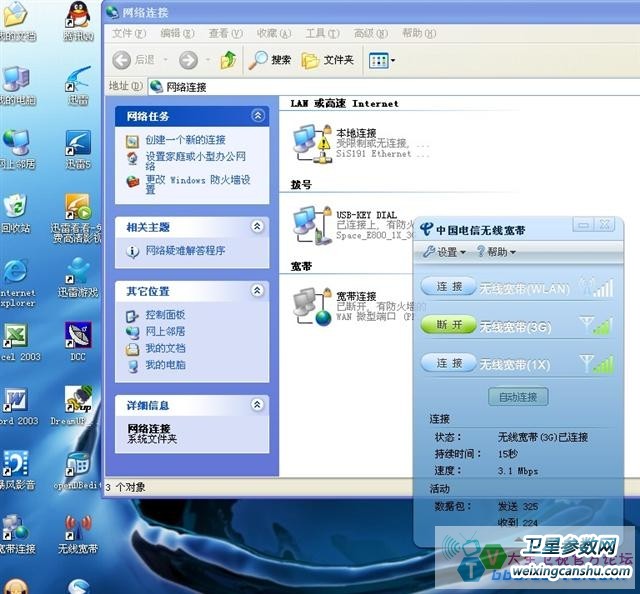Open 我的文档 in 其它位置

[x=165, y=348]
